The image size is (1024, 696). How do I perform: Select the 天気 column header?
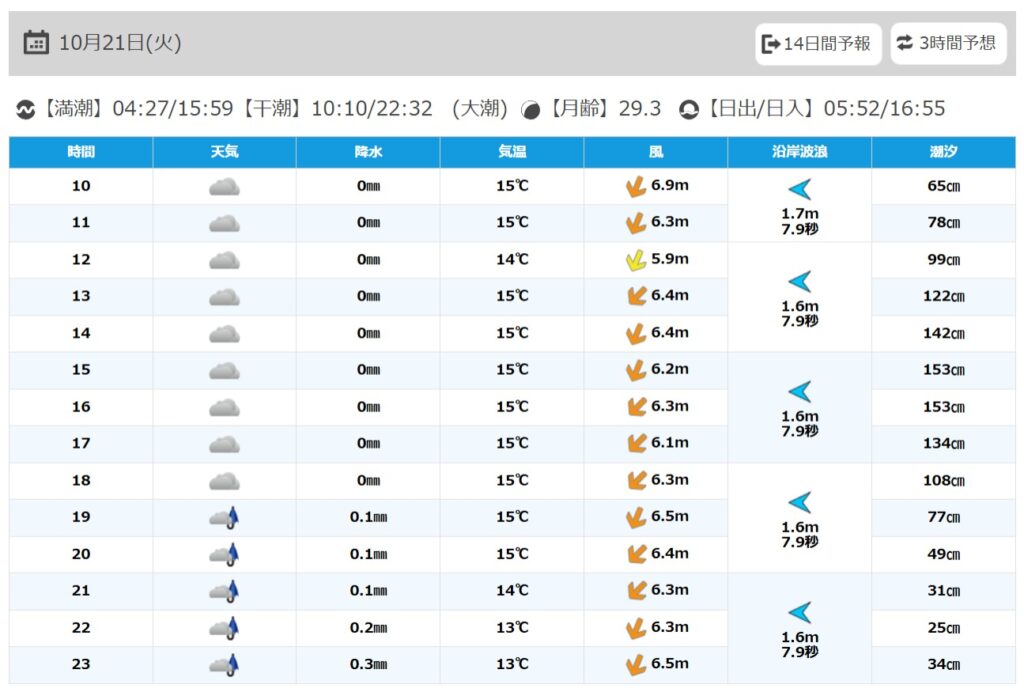point(224,152)
